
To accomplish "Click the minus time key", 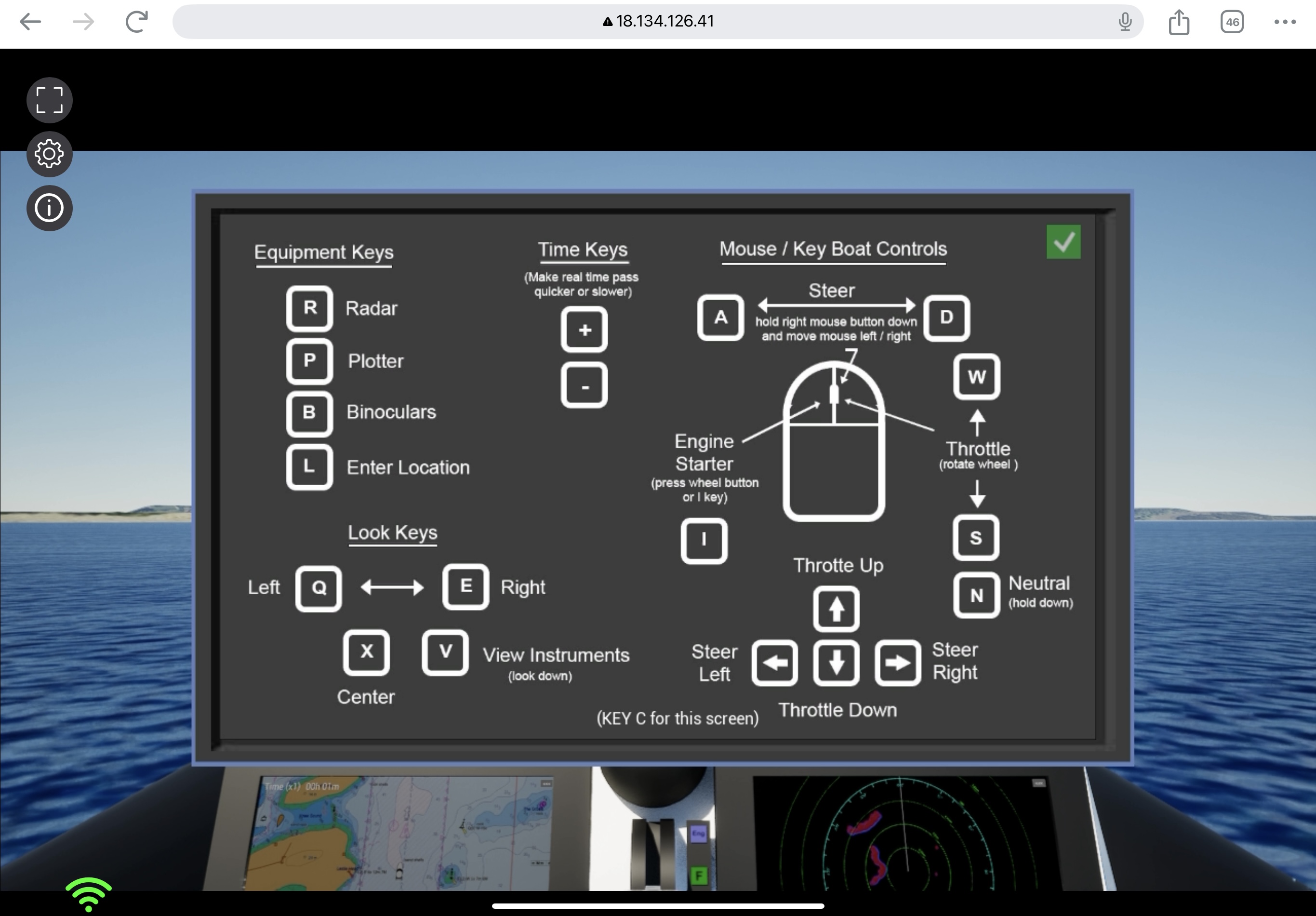I will (x=584, y=385).
